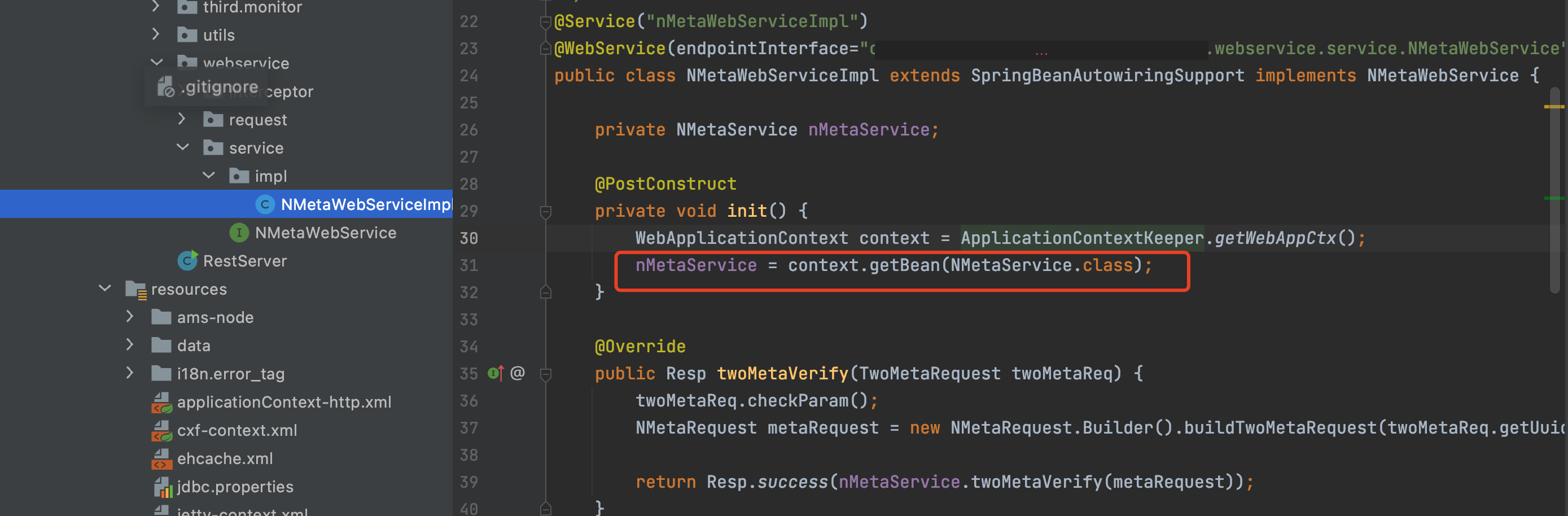The image size is (1568, 516).
Task: Collapse the resources folder
Action: (104, 288)
